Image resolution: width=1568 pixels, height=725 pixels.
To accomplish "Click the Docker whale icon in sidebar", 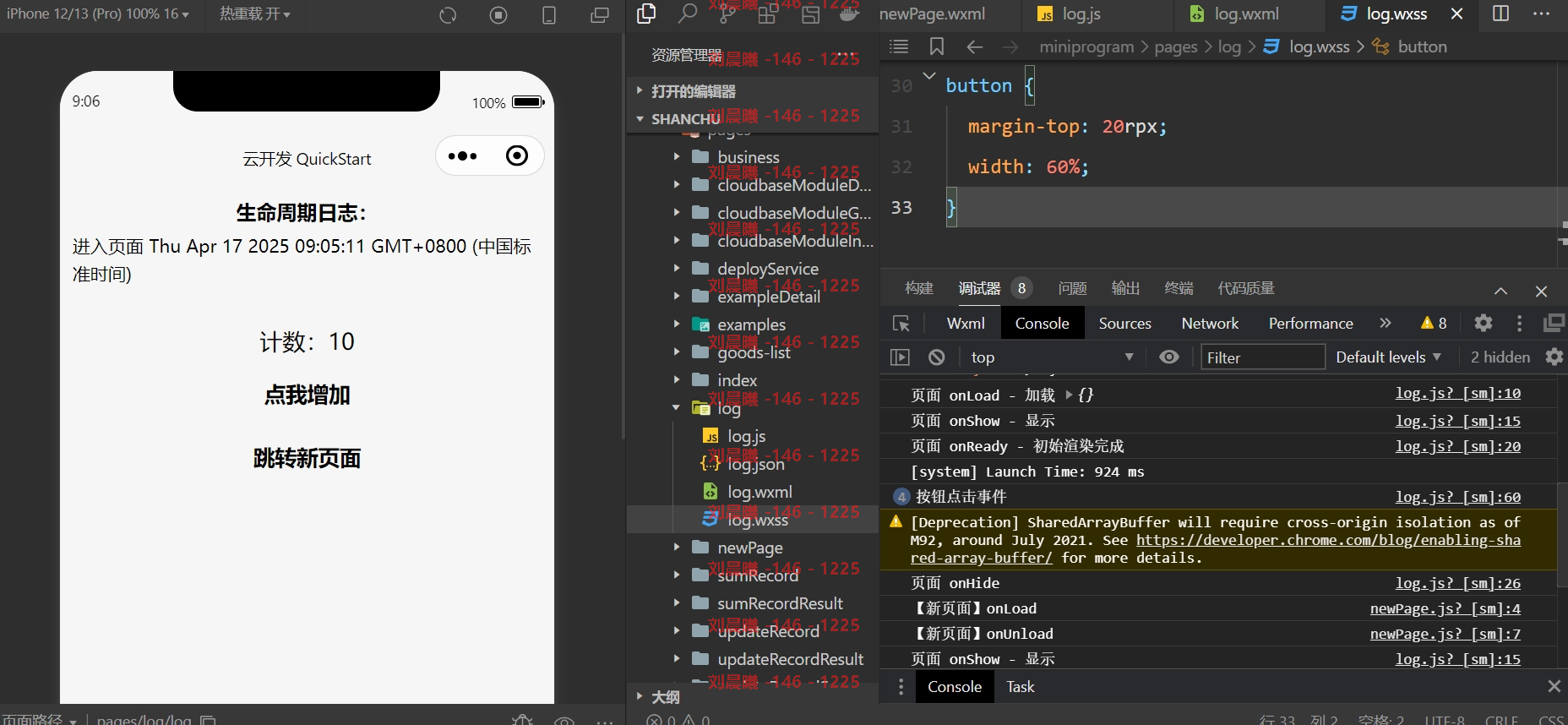I will click(849, 14).
